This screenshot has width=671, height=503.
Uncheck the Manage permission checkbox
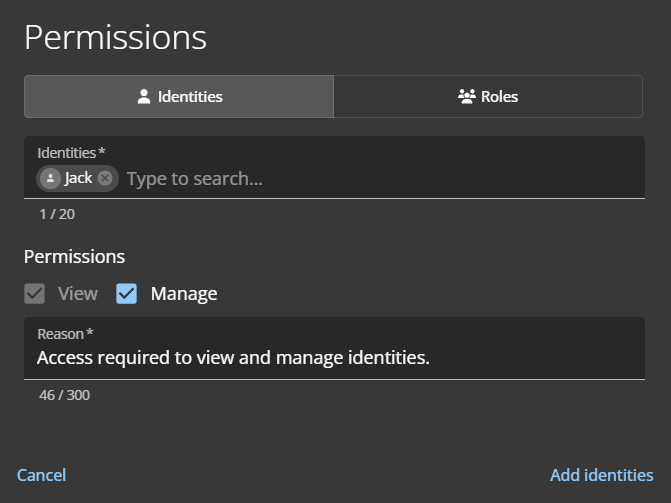coord(127,294)
